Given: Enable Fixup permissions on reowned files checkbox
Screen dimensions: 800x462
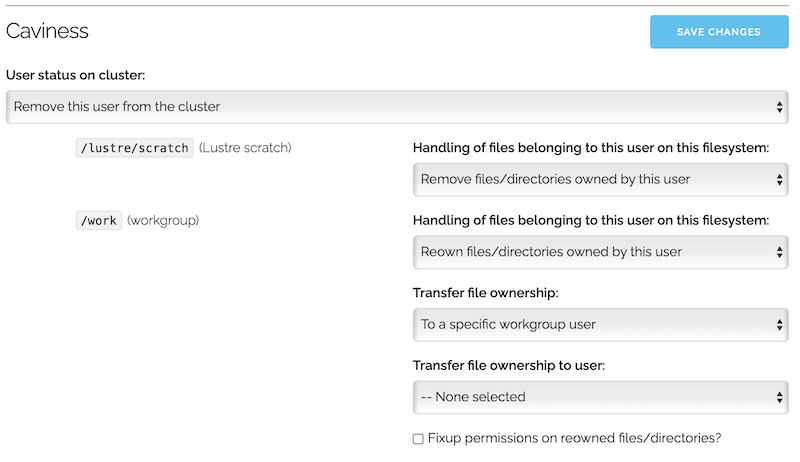Looking at the screenshot, I should coord(418,438).
